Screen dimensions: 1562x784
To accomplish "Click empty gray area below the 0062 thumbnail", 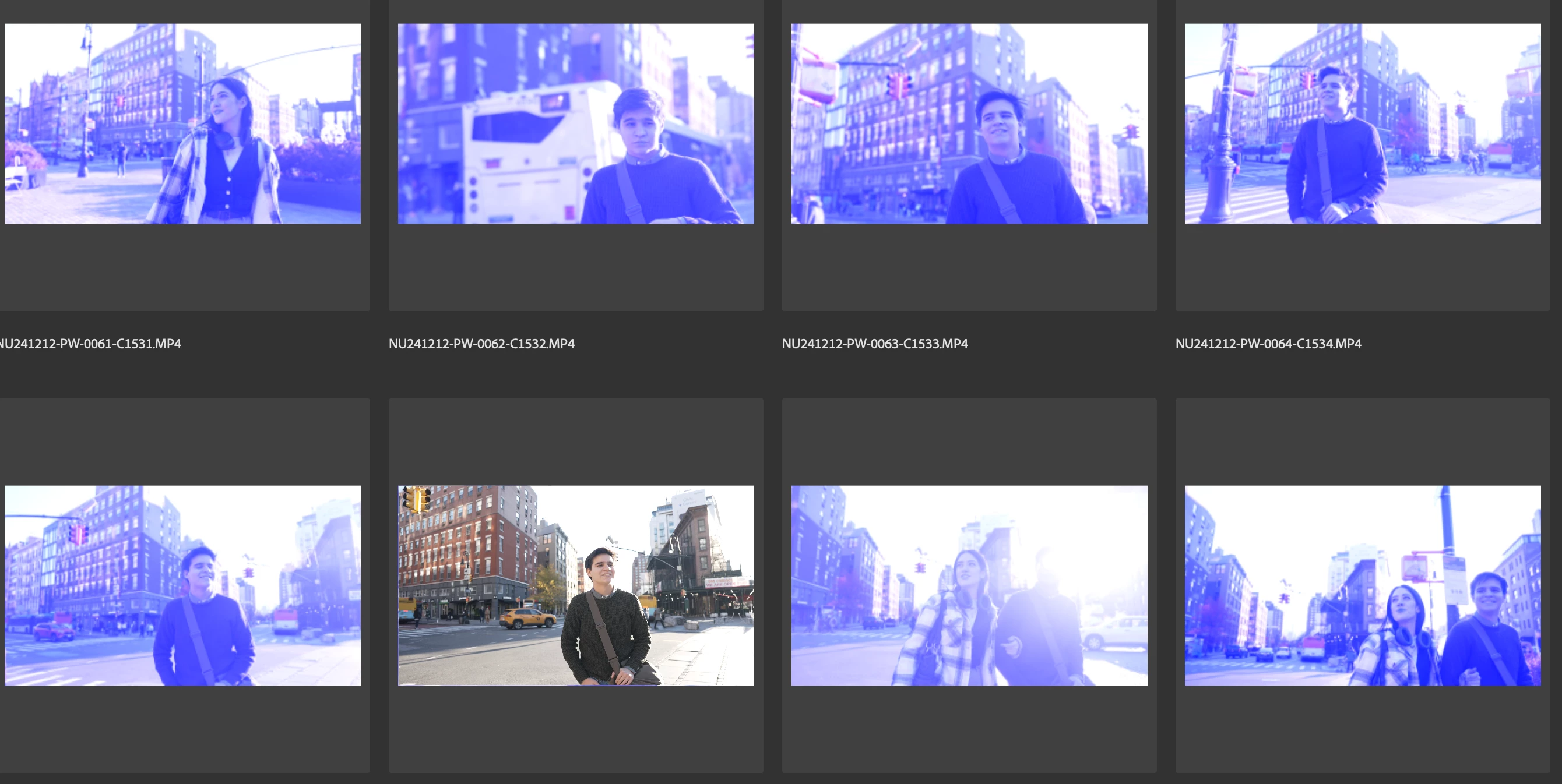I will [x=575, y=267].
